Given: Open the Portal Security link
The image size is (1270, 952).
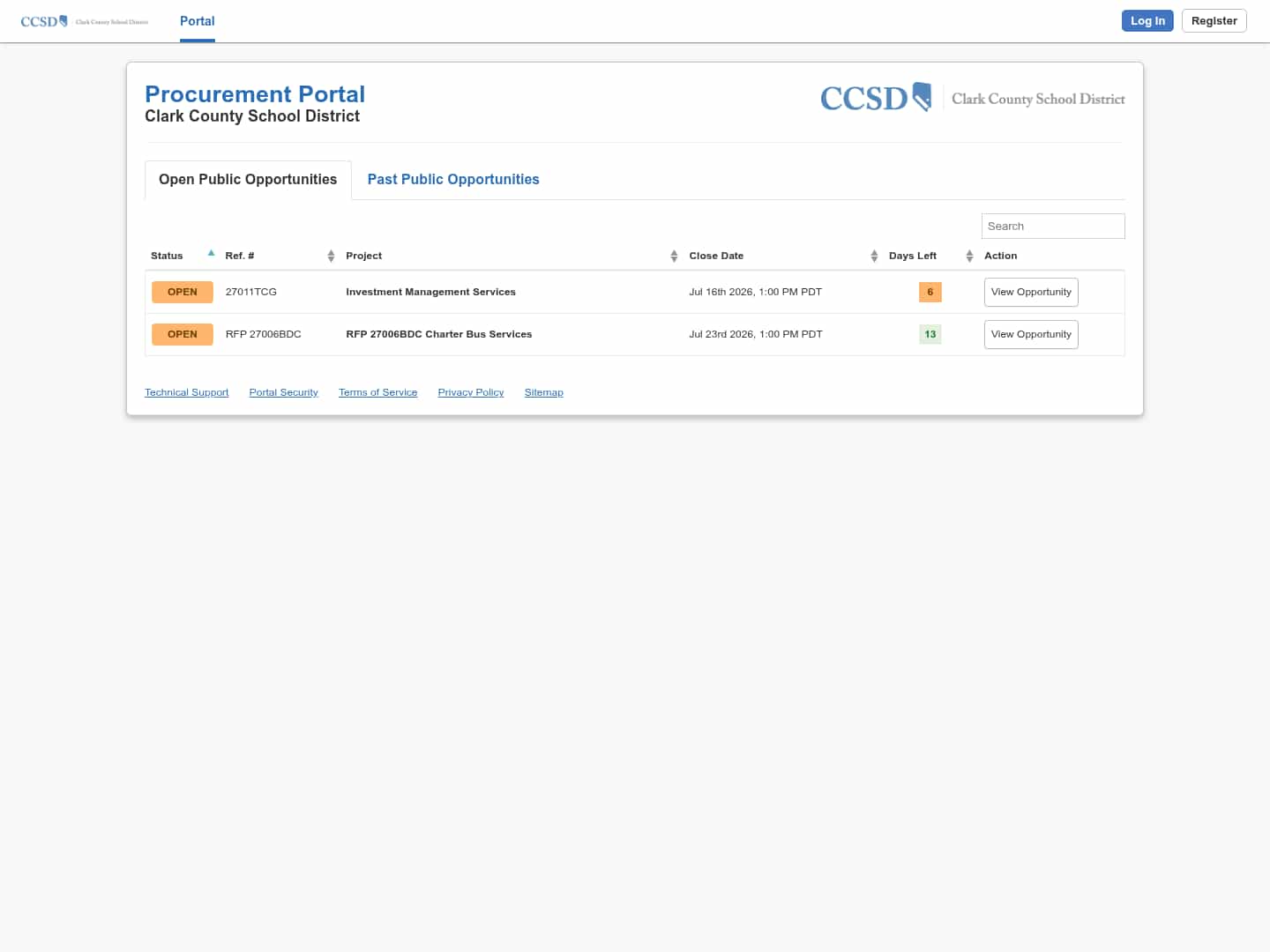Looking at the screenshot, I should [284, 392].
